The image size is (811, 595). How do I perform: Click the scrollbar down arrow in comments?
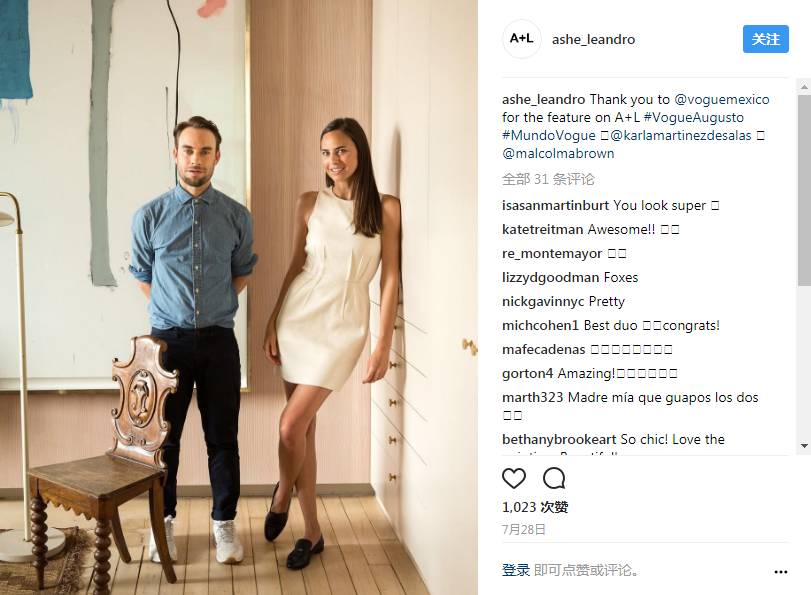click(804, 445)
